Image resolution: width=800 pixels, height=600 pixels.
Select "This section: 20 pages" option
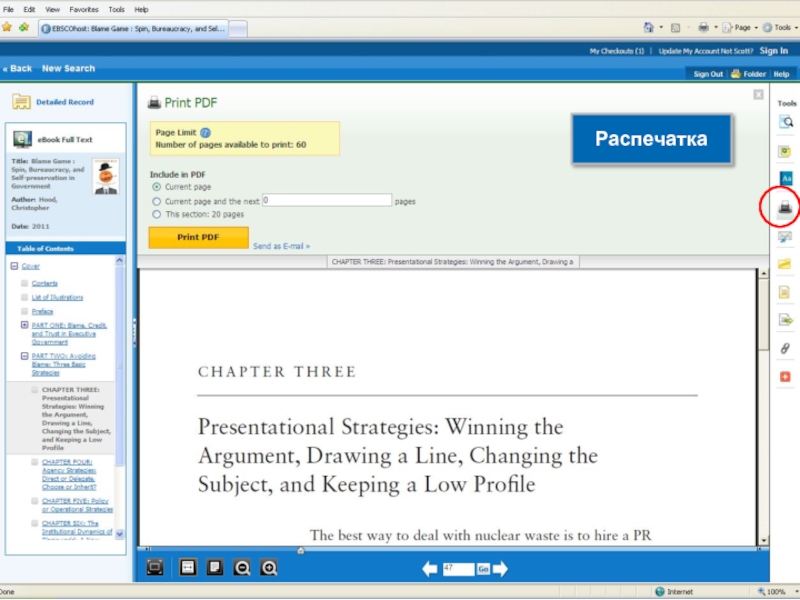[156, 214]
